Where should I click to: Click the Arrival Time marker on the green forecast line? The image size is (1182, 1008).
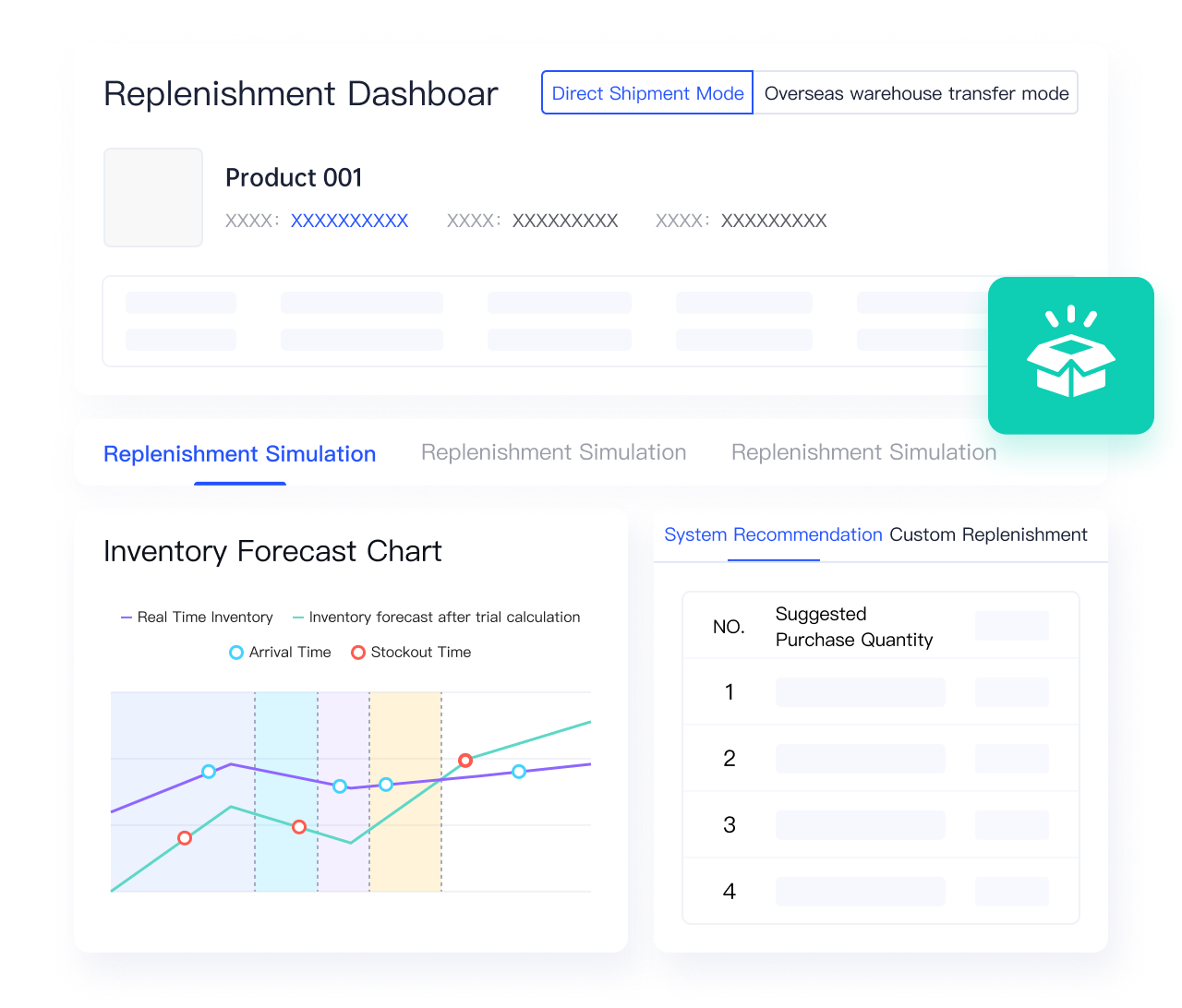(x=385, y=786)
